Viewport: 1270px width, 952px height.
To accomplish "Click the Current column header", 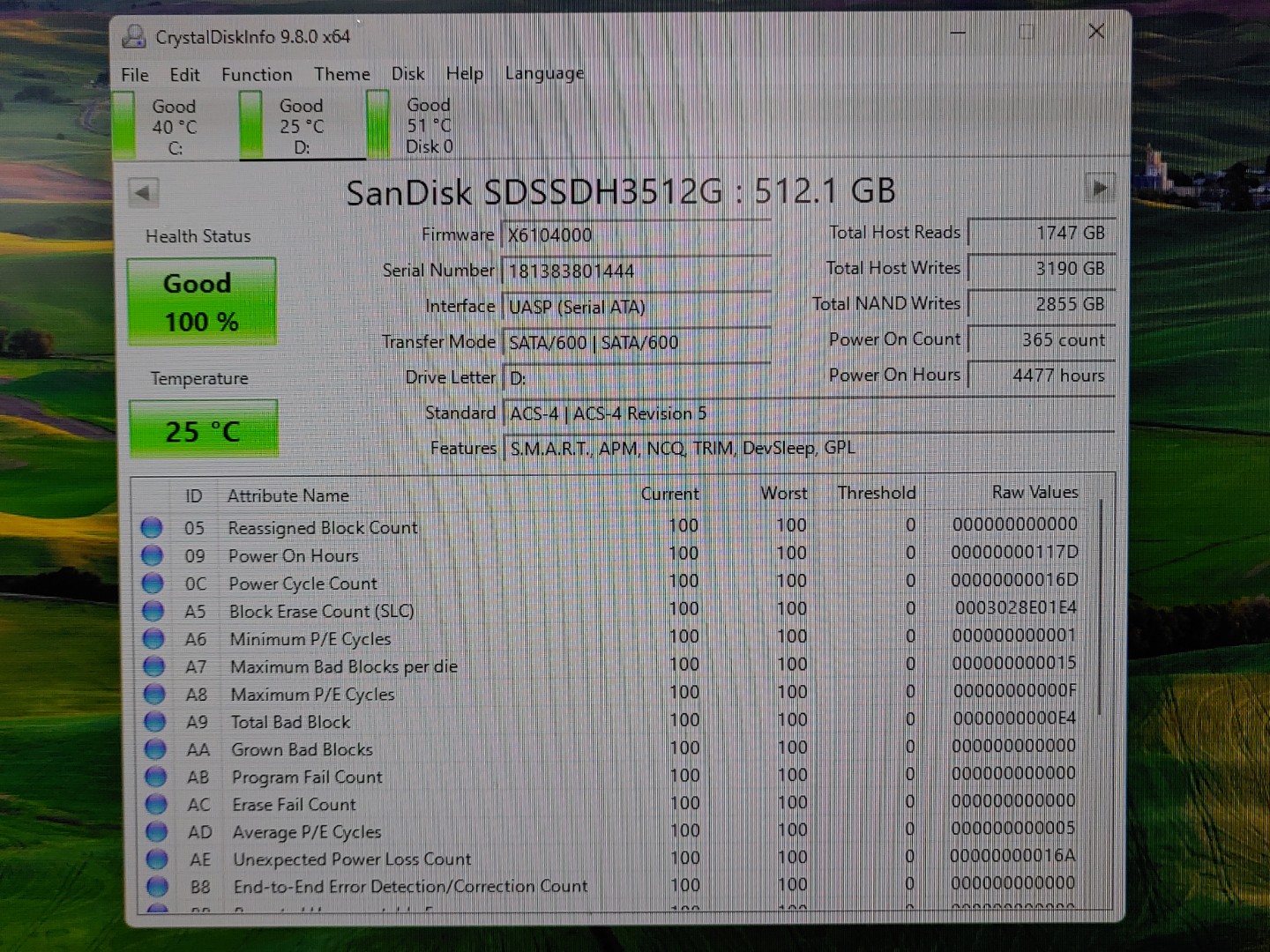I will coord(670,494).
